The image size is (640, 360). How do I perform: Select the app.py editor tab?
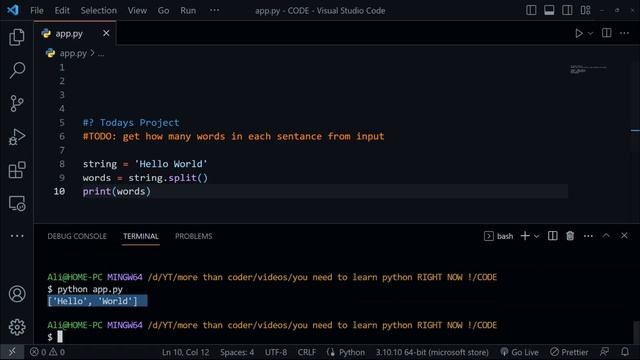pos(75,33)
